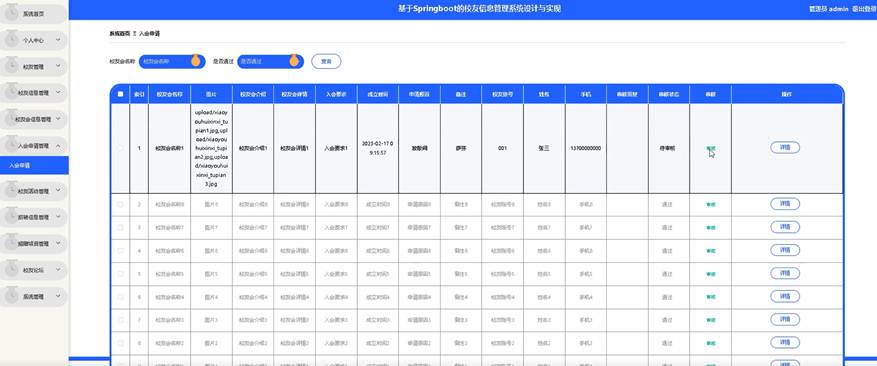Image resolution: width=877 pixels, height=366 pixels.
Task: Check the checkbox for row with index 2
Action: [120, 204]
